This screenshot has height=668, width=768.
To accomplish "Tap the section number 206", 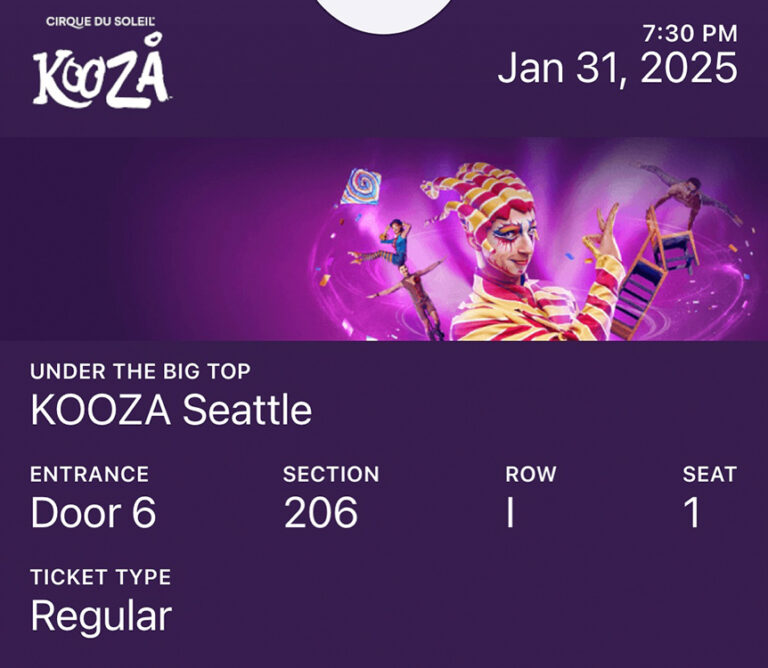I will coord(321,512).
